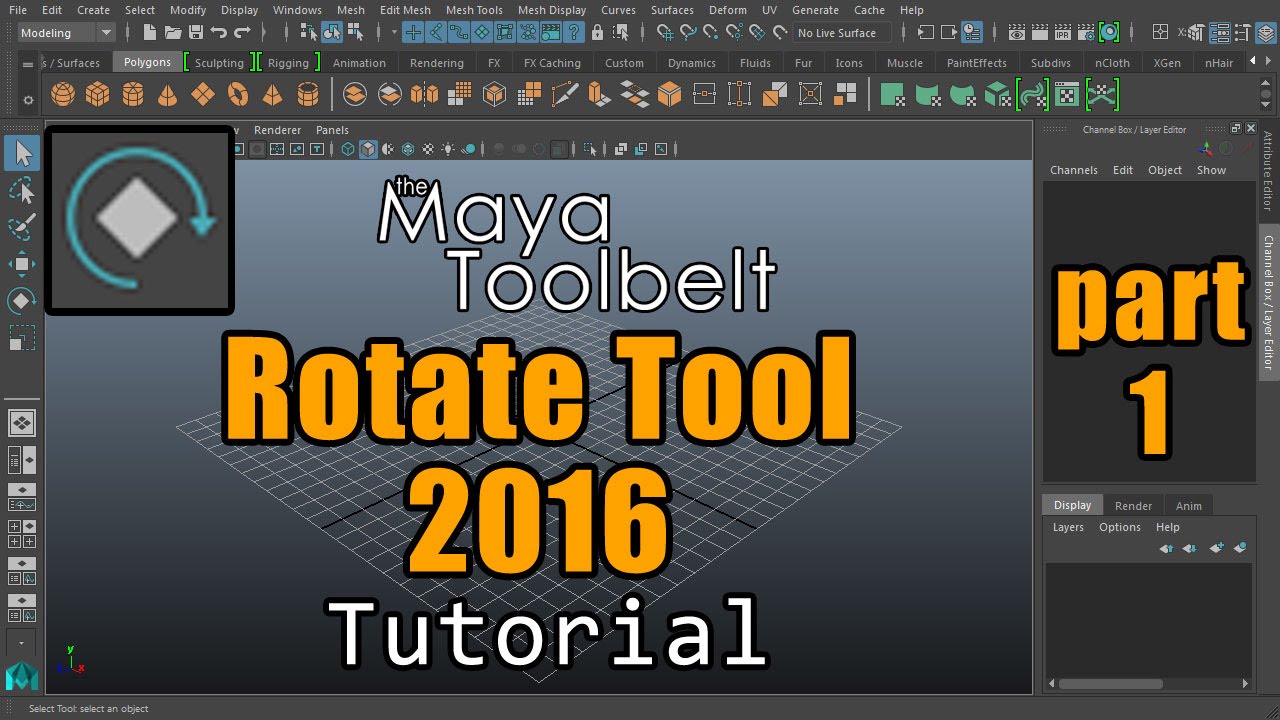
Task: Open the No Live Surface field
Action: coord(841,33)
